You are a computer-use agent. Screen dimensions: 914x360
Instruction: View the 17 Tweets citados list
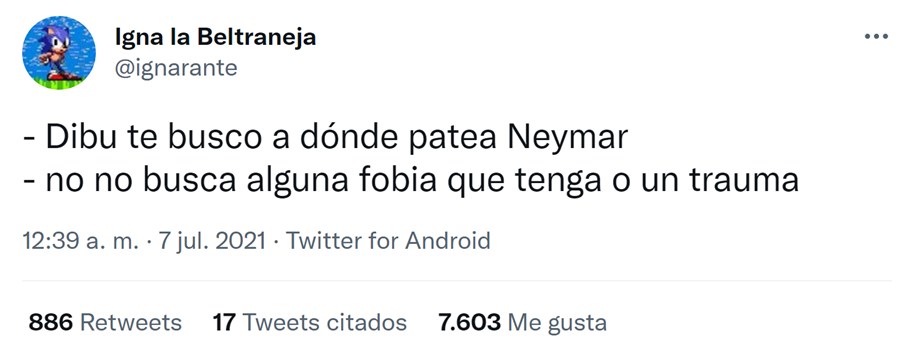tap(310, 322)
